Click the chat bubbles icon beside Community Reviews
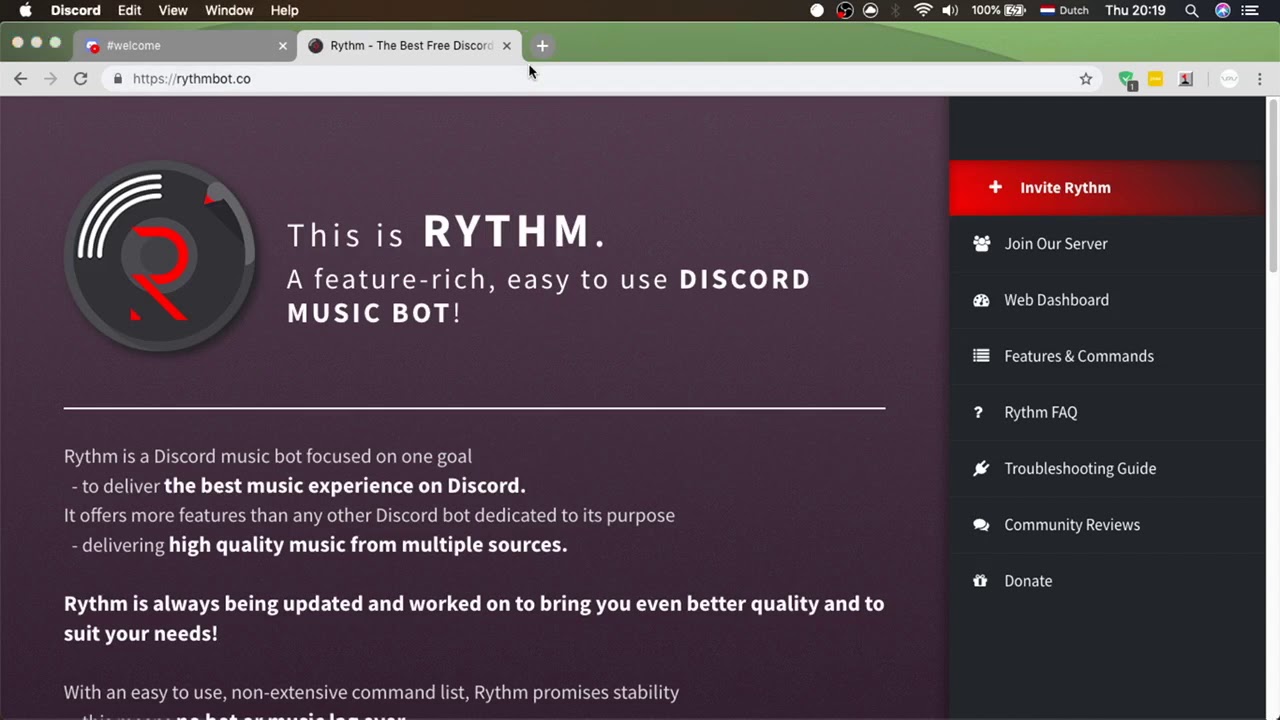The image size is (1280, 720). [x=981, y=524]
